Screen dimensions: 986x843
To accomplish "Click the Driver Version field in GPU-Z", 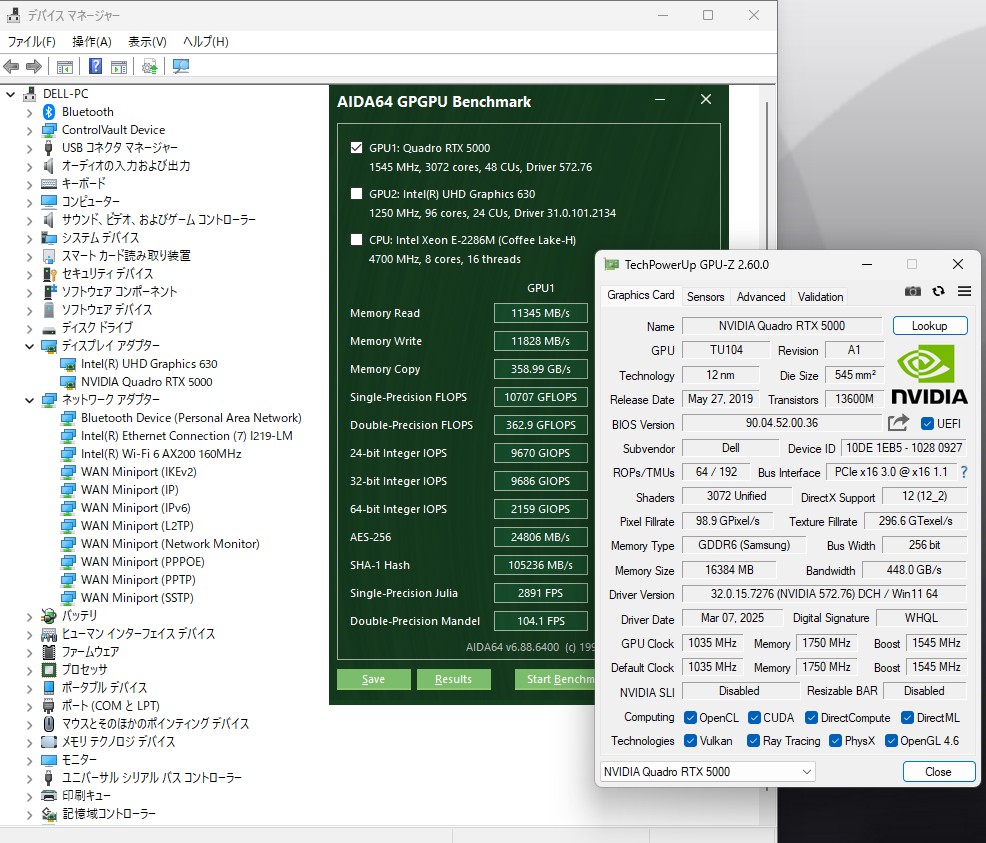I will point(824,593).
